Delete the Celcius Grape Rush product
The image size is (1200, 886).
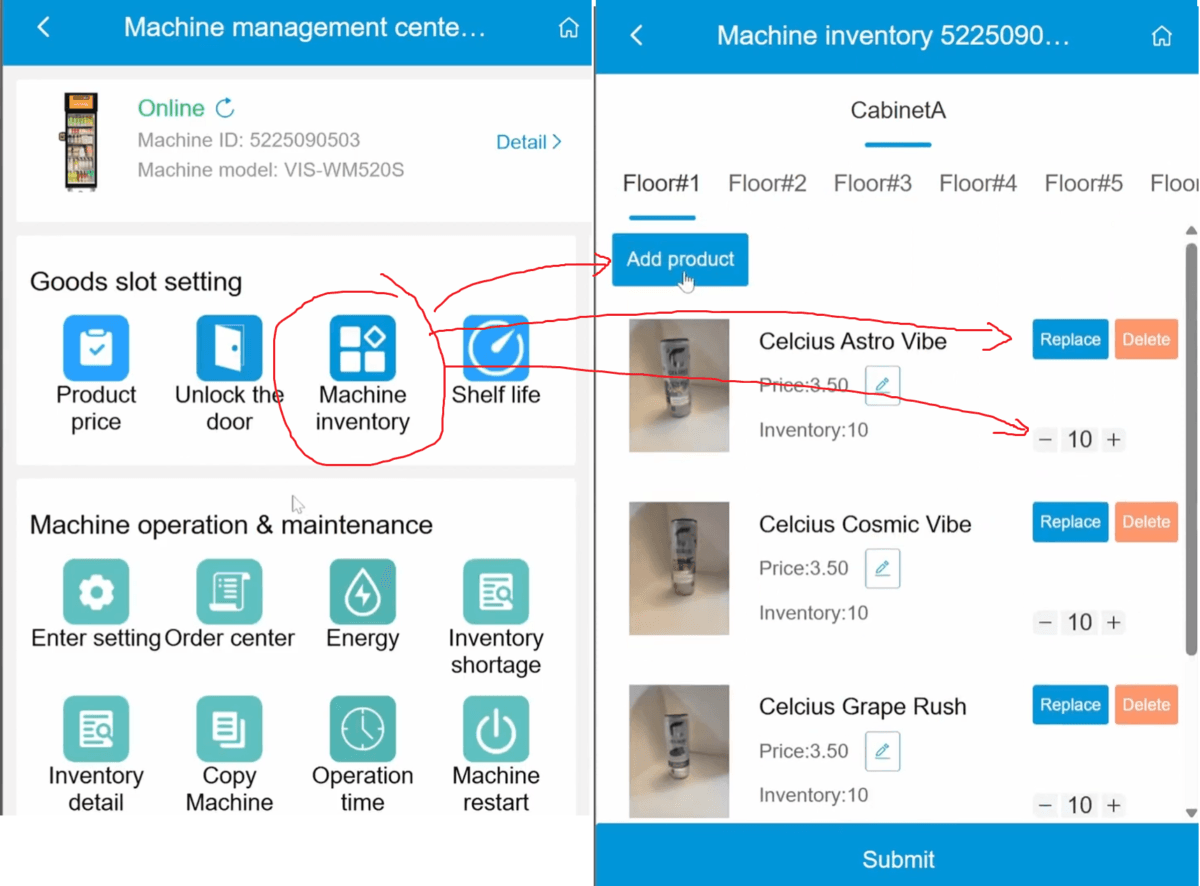1146,705
